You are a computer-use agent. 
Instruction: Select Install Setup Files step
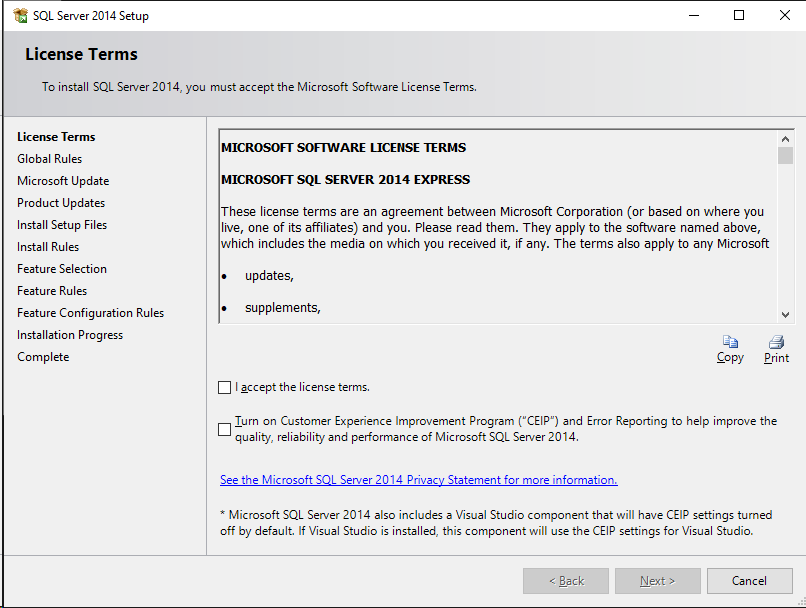coord(62,225)
